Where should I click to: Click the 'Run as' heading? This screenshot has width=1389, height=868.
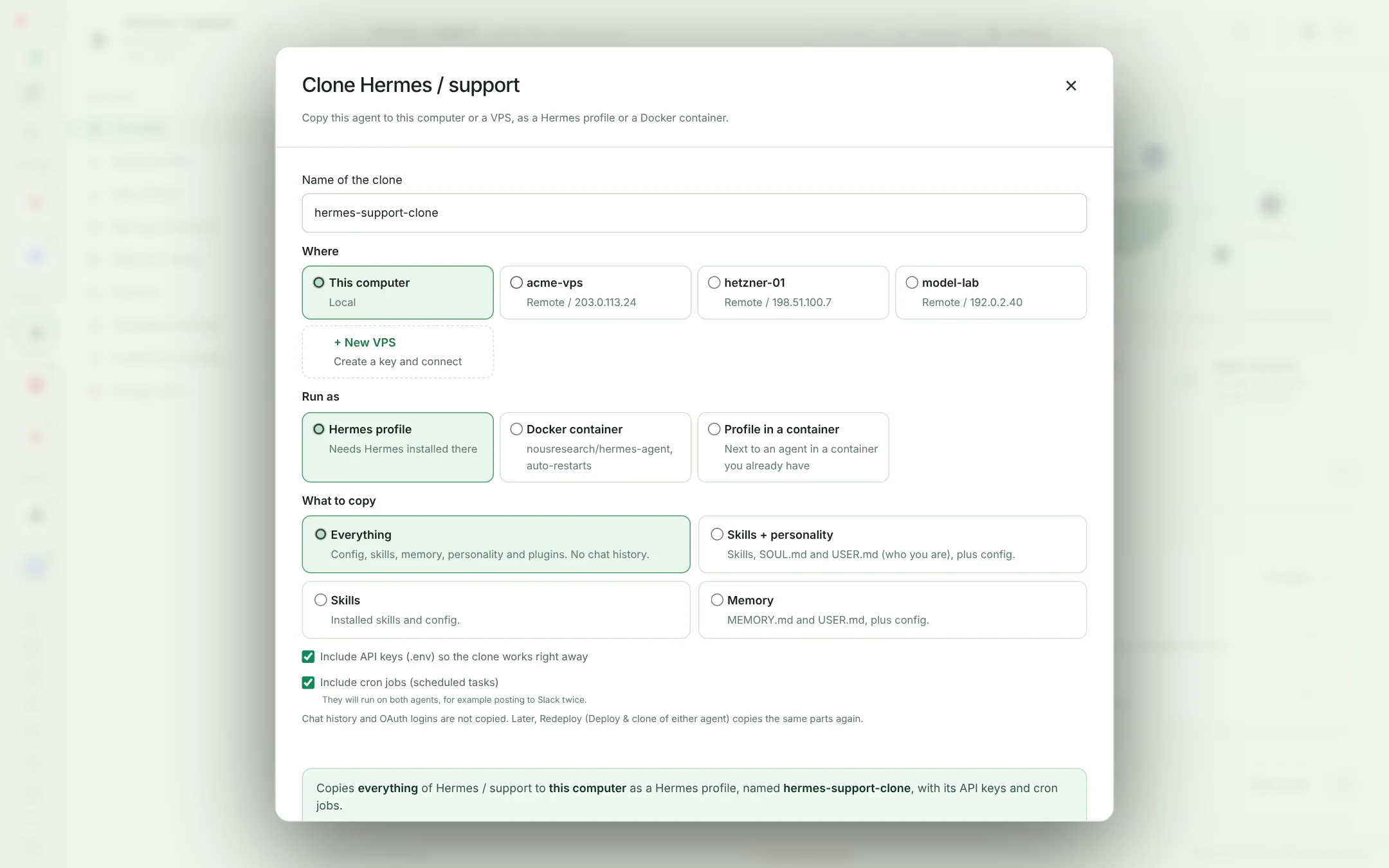point(320,397)
